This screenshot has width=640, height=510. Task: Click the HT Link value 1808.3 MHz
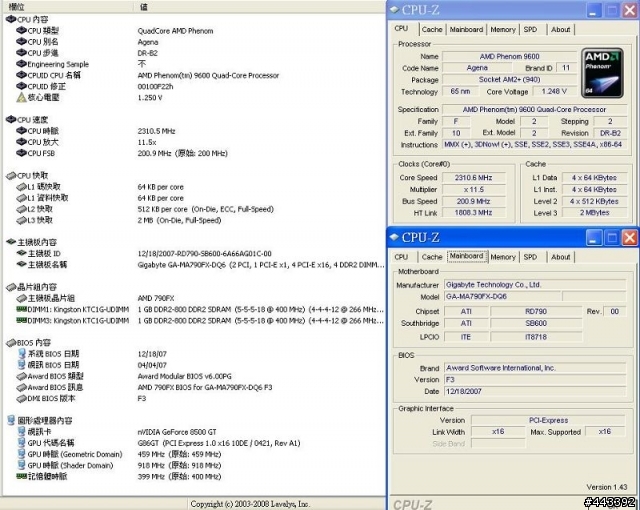click(473, 213)
